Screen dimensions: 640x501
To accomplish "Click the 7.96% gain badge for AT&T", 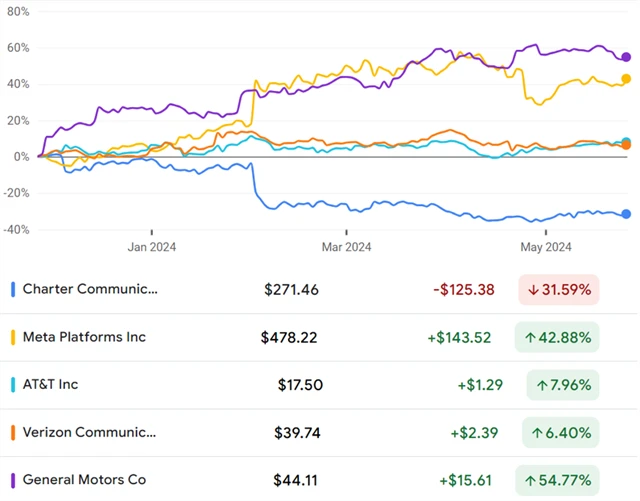I will coord(562,385).
